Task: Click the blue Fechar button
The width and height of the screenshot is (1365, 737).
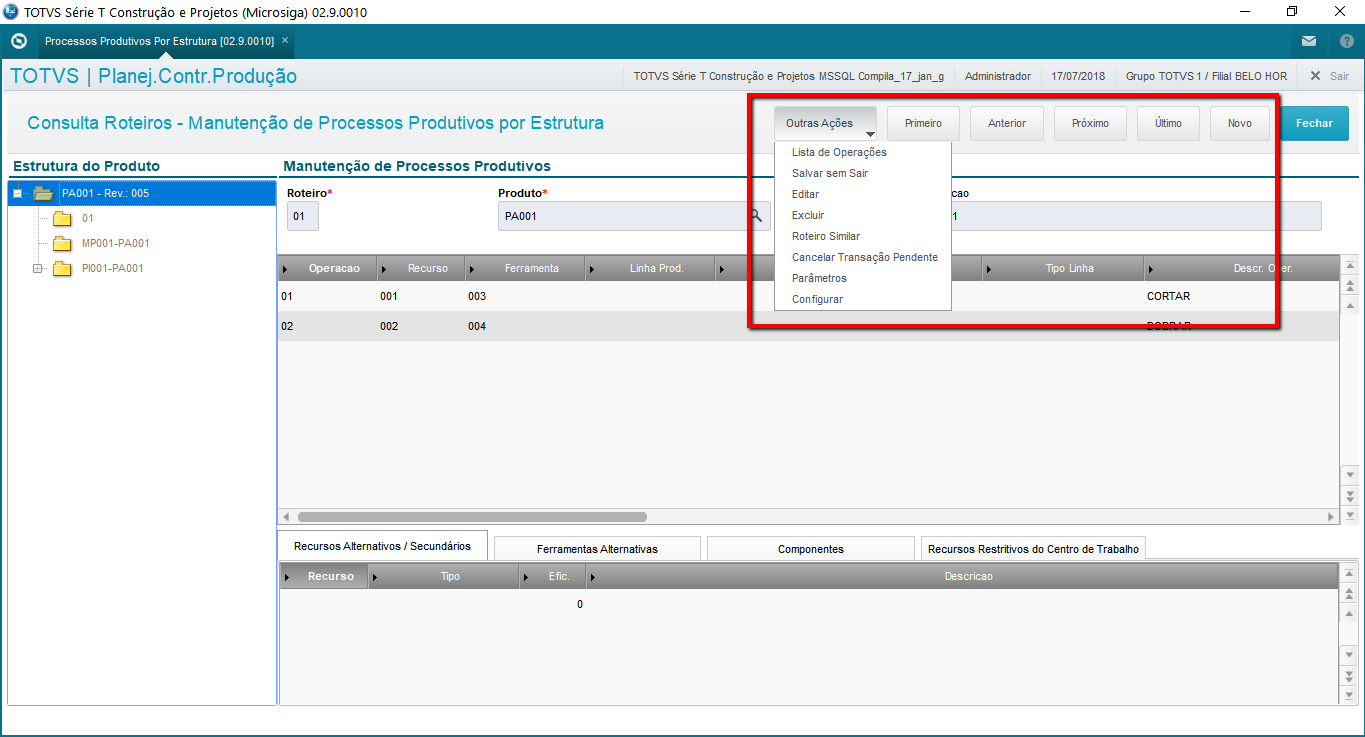Action: click(x=1314, y=124)
